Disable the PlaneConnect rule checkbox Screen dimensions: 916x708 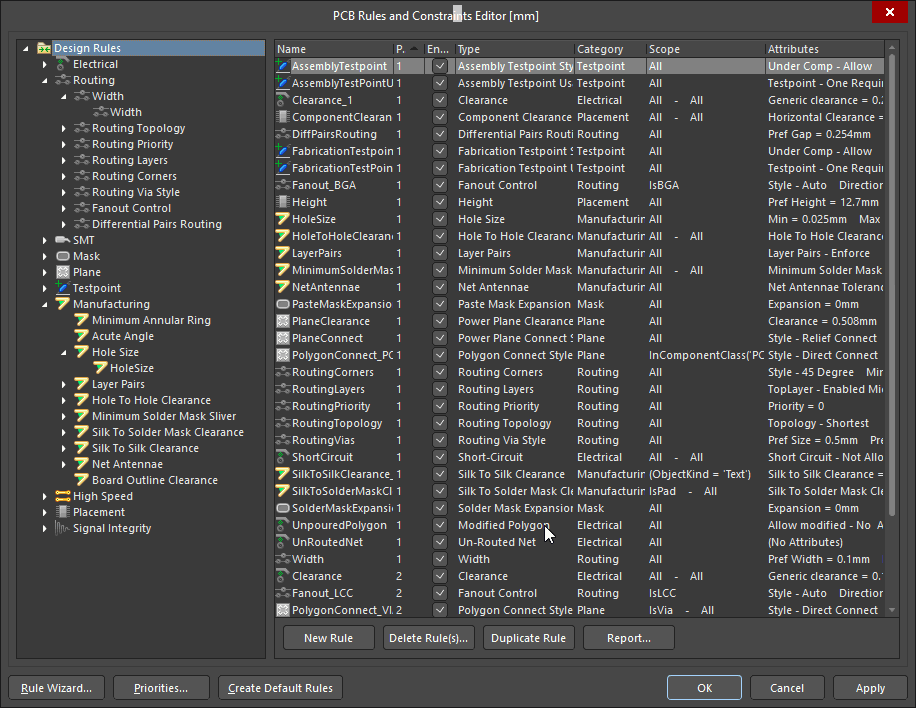click(440, 338)
